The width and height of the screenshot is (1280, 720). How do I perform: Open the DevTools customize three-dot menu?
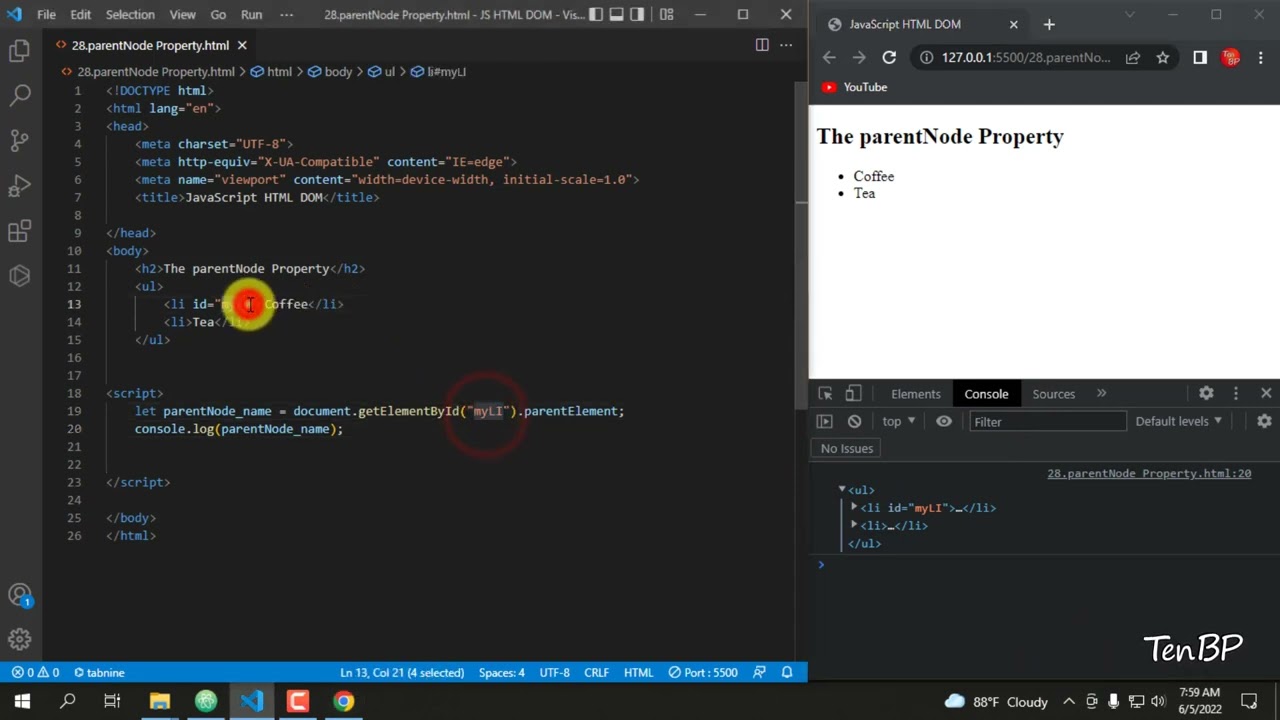pos(1236,394)
